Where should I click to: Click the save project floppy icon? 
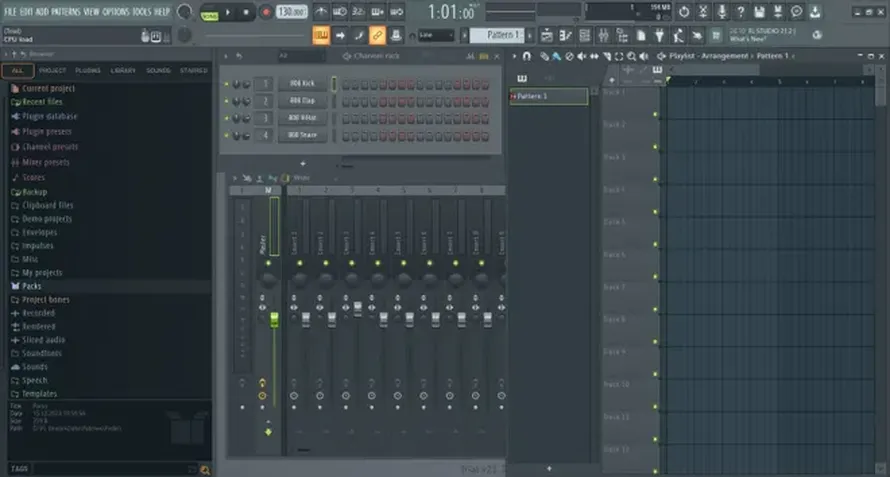coord(759,11)
